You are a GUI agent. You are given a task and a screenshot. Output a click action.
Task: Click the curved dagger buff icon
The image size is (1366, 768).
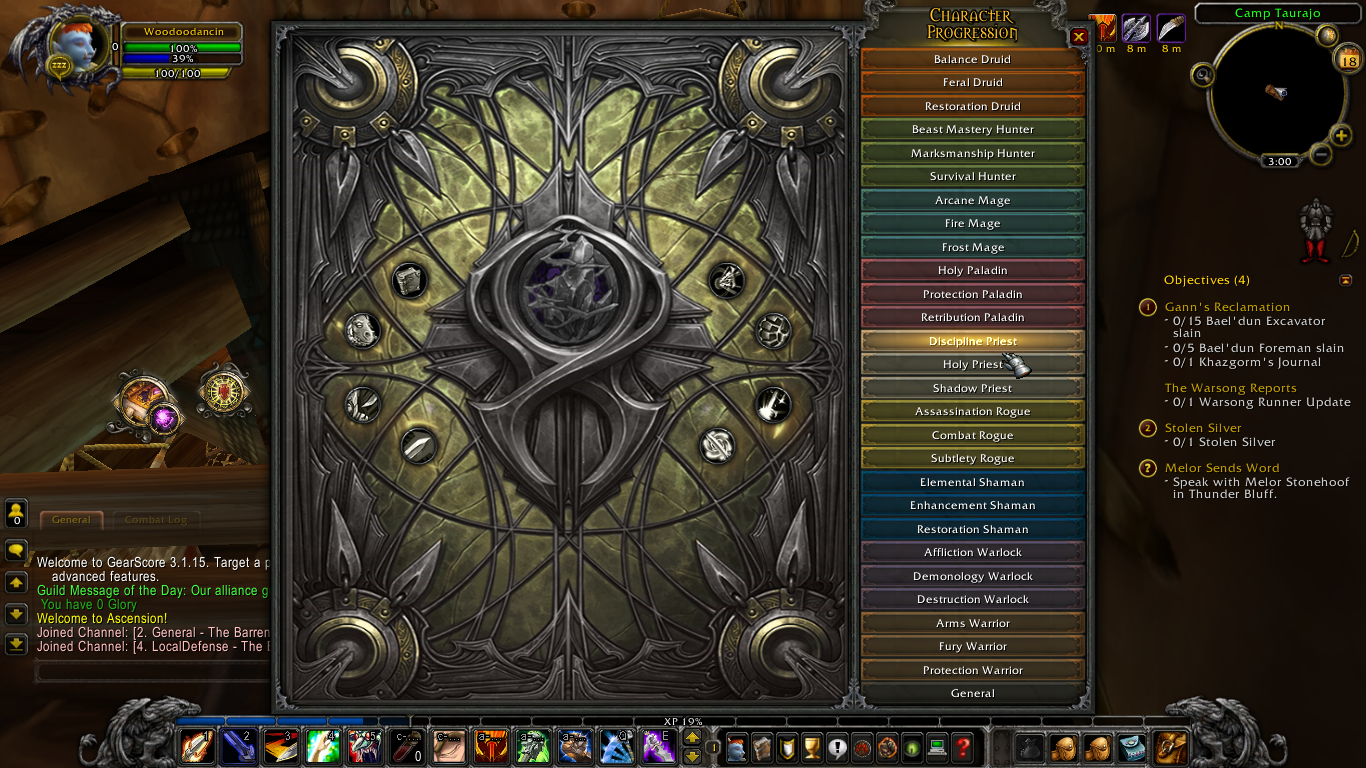point(1171,28)
